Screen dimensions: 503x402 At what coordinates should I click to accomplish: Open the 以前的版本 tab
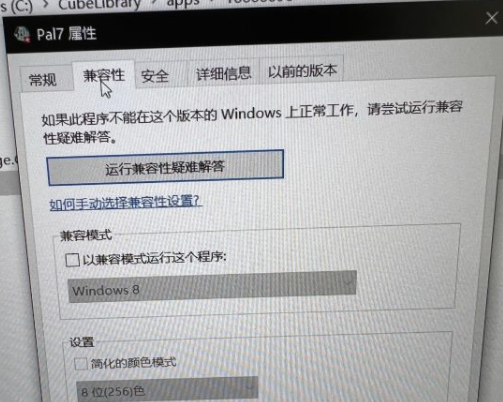point(302,71)
